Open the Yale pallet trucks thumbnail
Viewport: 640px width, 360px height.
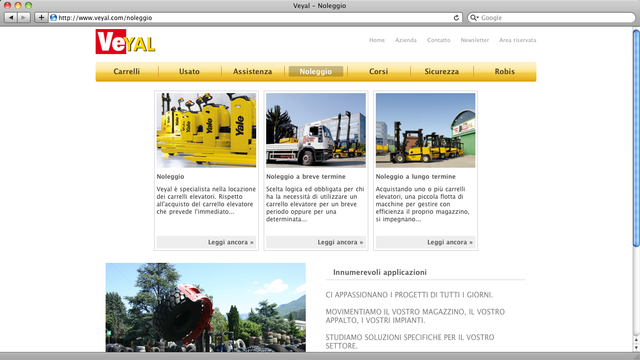[207, 130]
